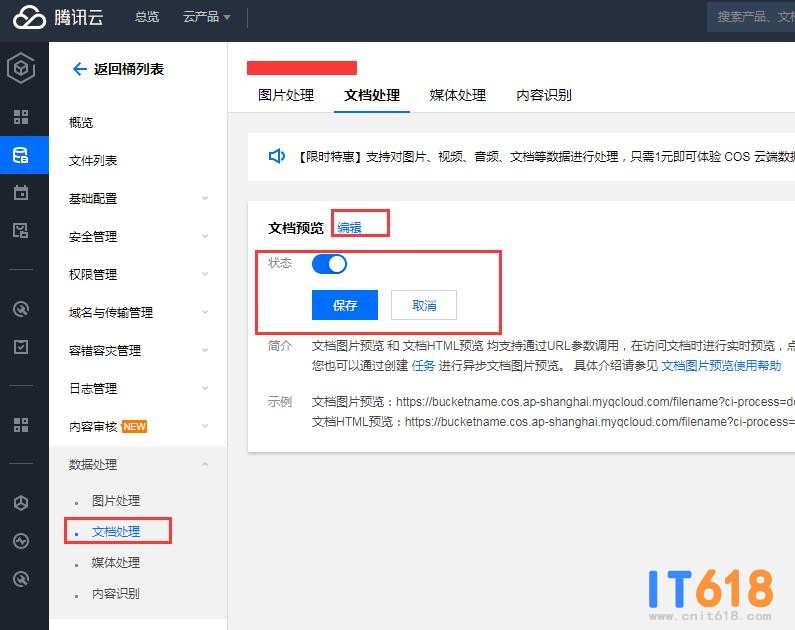The width and height of the screenshot is (795, 630).
Task: Click 返回桶列表 to go back
Action: 129,69
